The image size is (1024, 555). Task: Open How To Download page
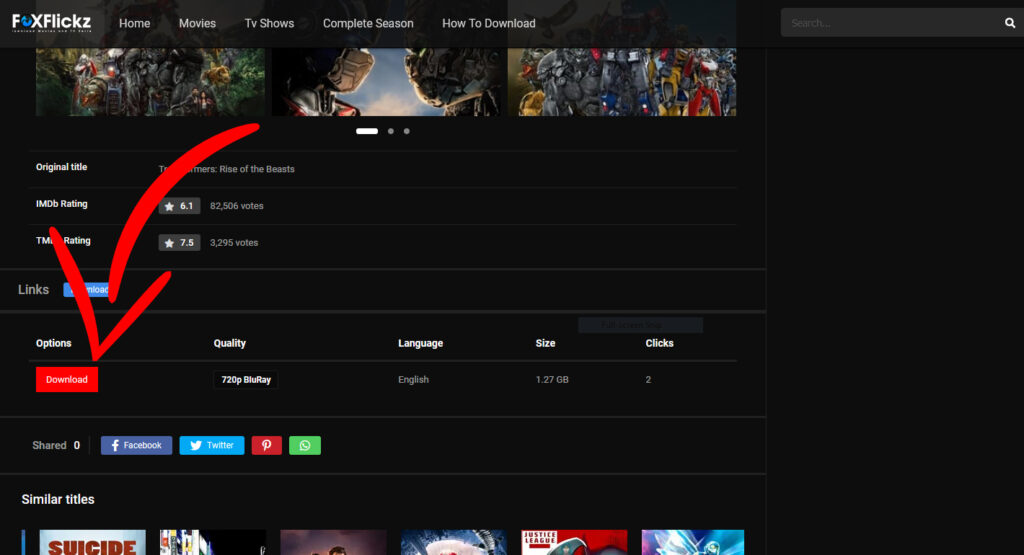[x=488, y=24]
